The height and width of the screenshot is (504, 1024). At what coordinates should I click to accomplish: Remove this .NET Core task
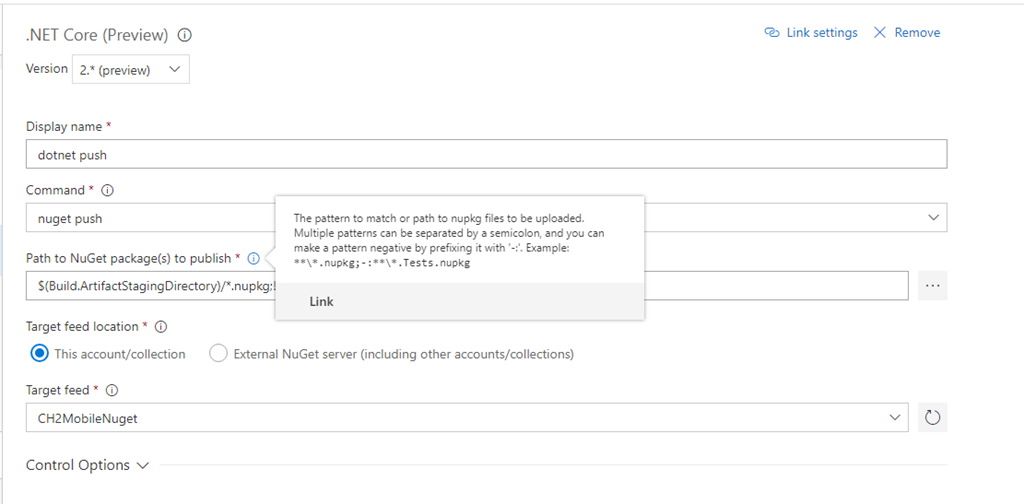pos(906,32)
